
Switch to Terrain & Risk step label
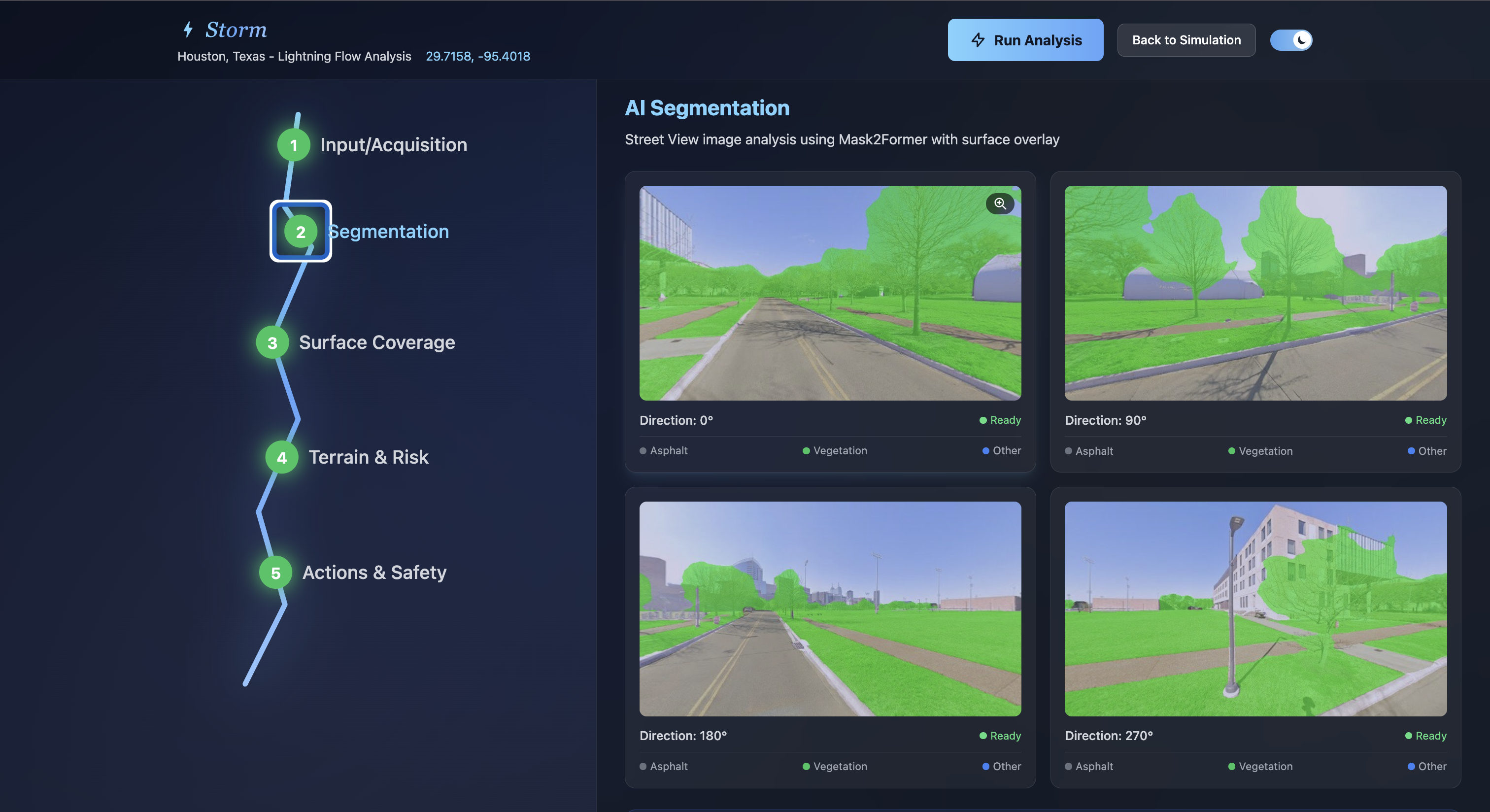point(369,457)
